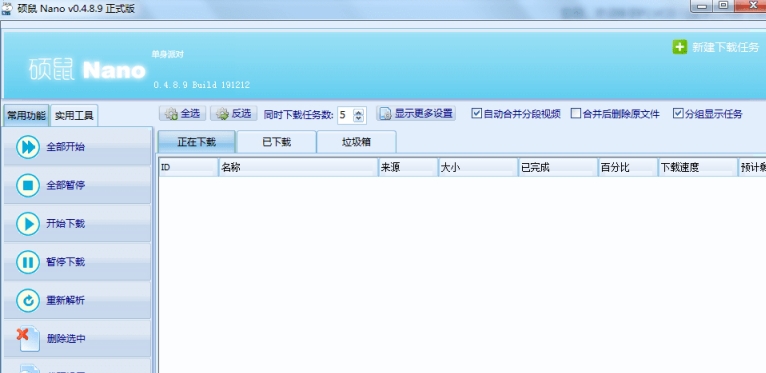The width and height of the screenshot is (766, 373).
Task: Click the red X file icon for 删除选中
Action: 28,339
